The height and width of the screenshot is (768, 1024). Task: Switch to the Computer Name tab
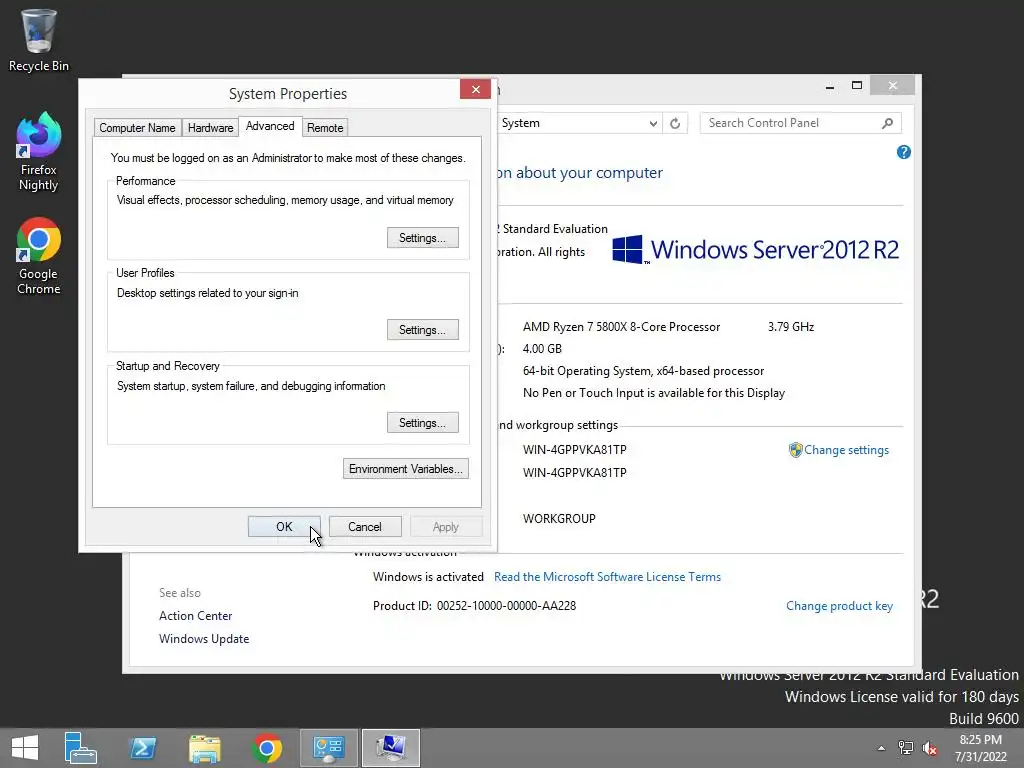[137, 127]
